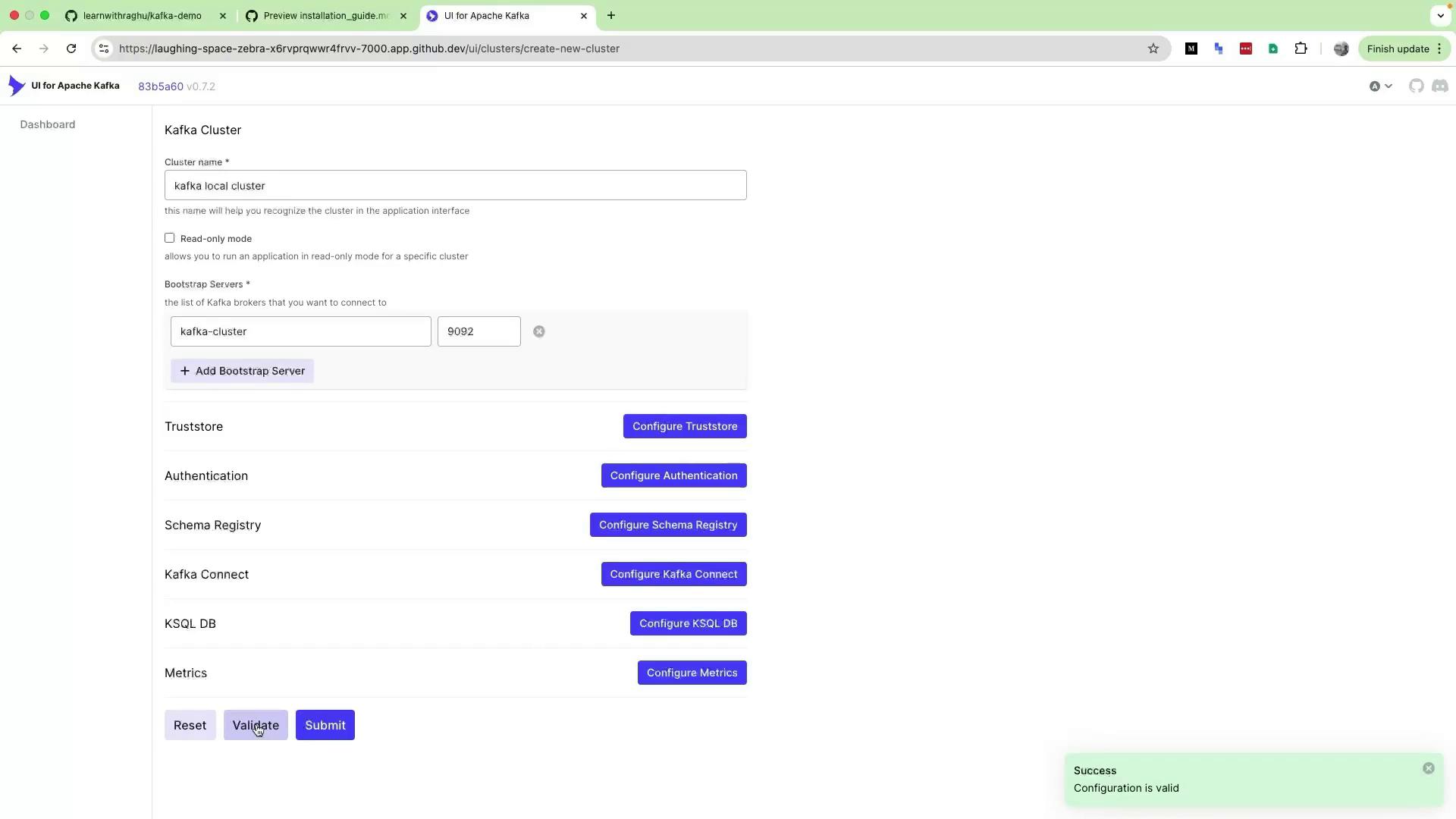The width and height of the screenshot is (1456, 819).
Task: Open the tab search dropdown arrow
Action: [1440, 15]
